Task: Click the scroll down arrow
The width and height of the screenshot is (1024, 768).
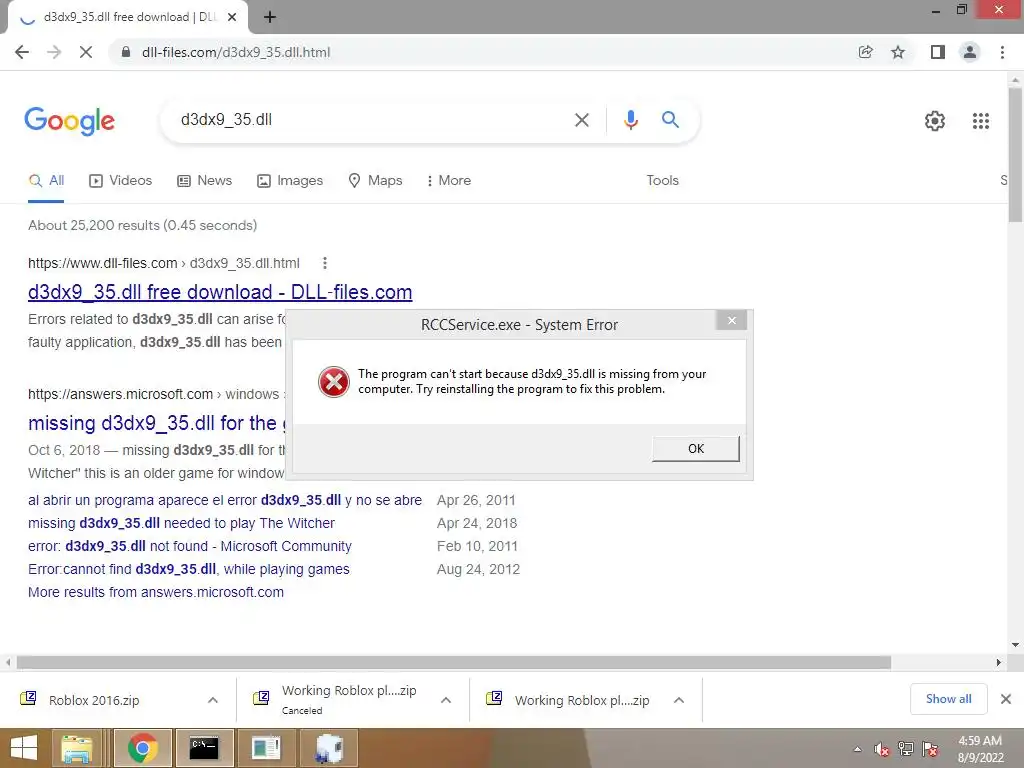Action: (x=1015, y=645)
